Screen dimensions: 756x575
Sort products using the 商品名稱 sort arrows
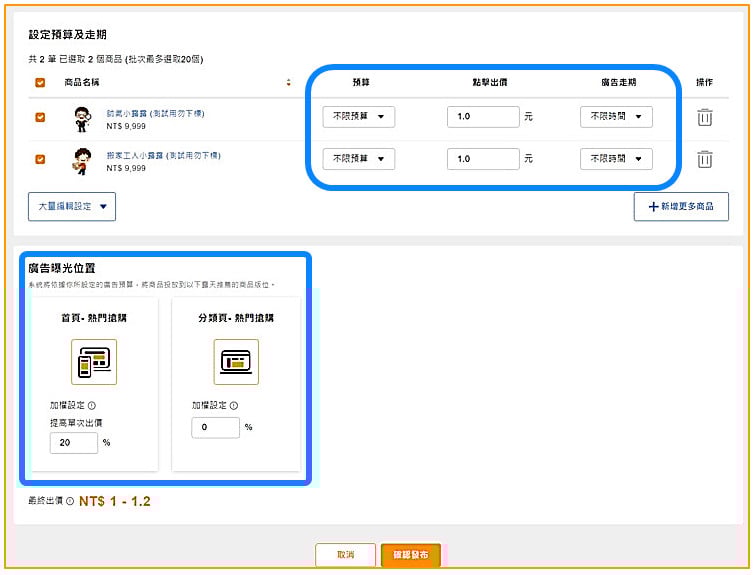coord(289,82)
